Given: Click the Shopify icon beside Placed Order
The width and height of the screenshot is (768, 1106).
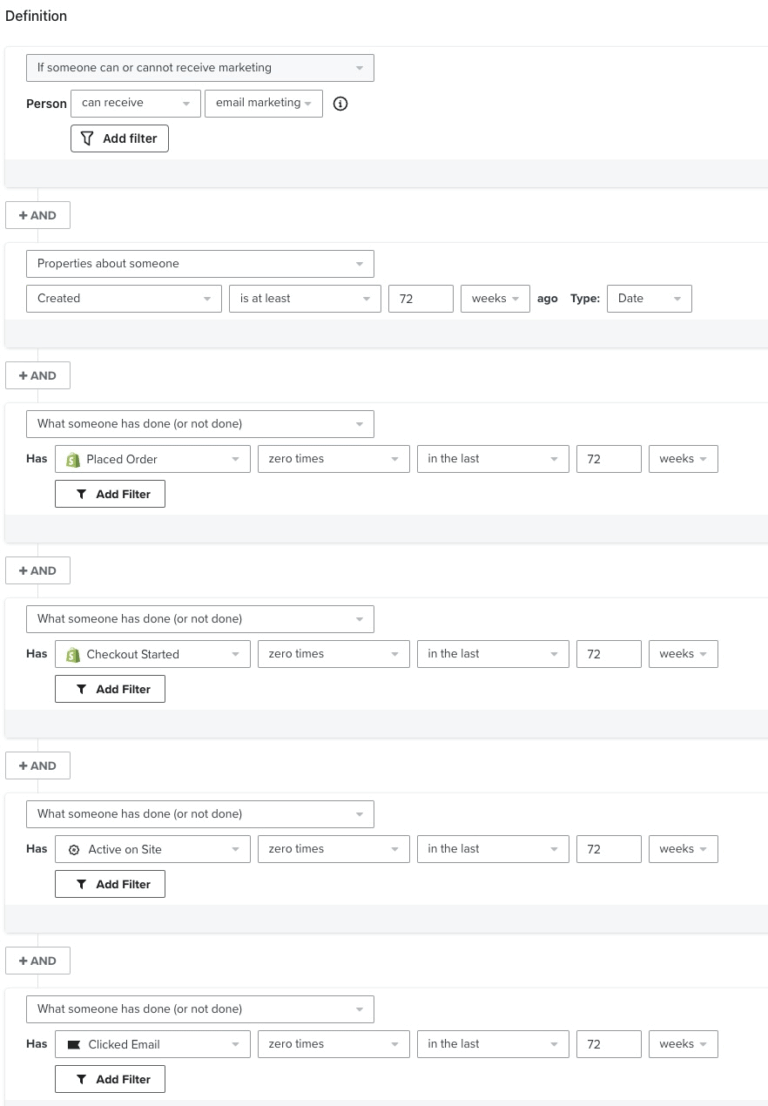Looking at the screenshot, I should tap(72, 459).
